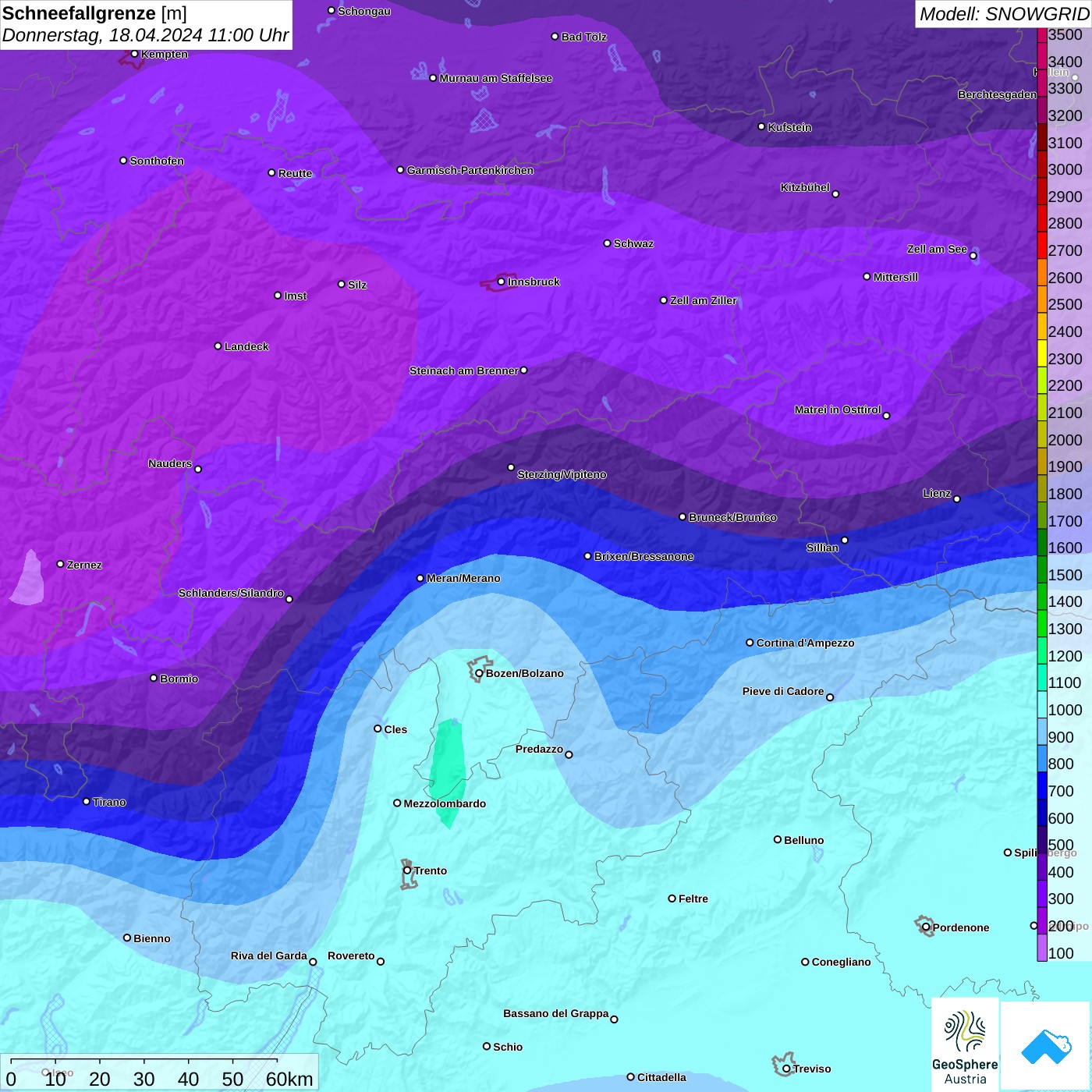
Task: Click the Feltre location dot
Action: (672, 899)
